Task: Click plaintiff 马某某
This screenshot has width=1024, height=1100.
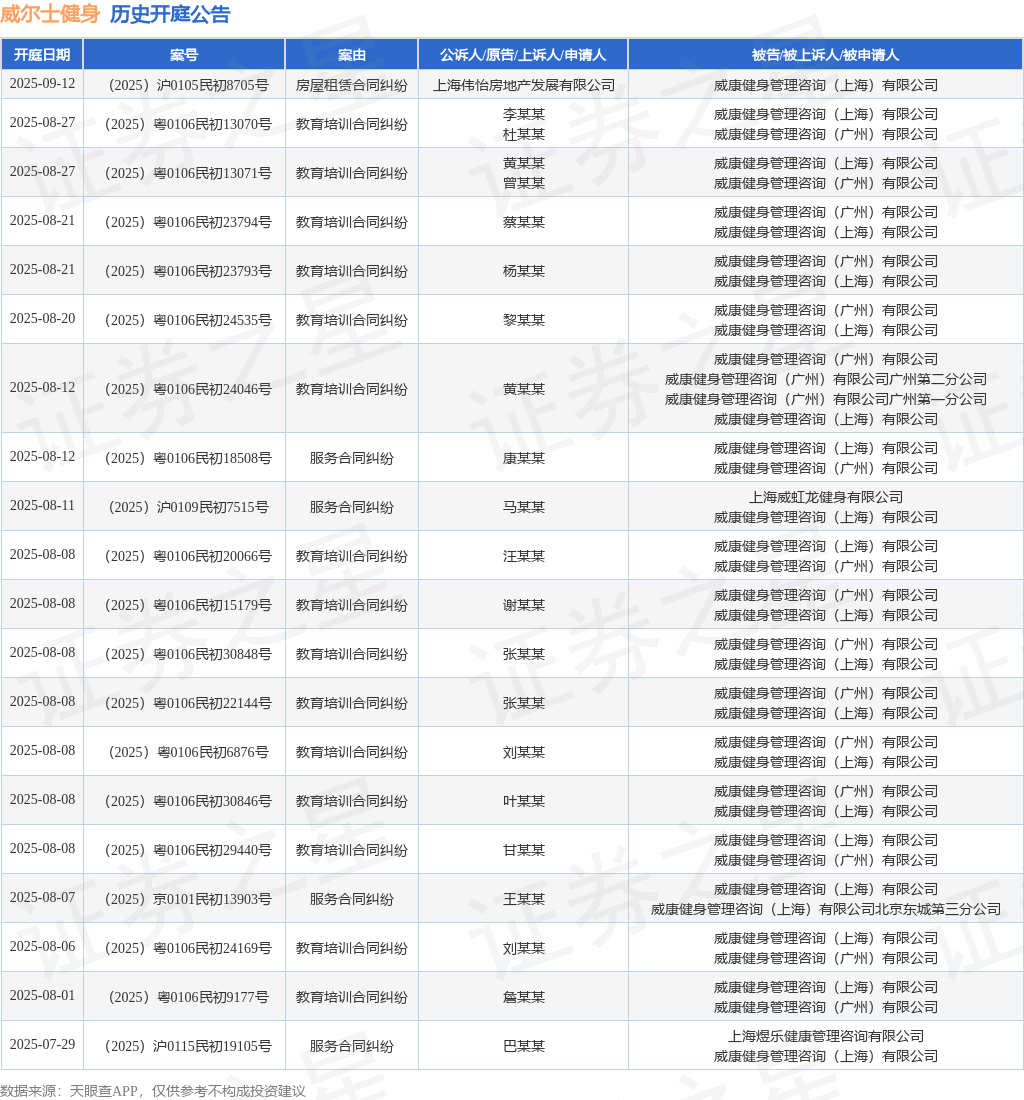Action: click(523, 507)
